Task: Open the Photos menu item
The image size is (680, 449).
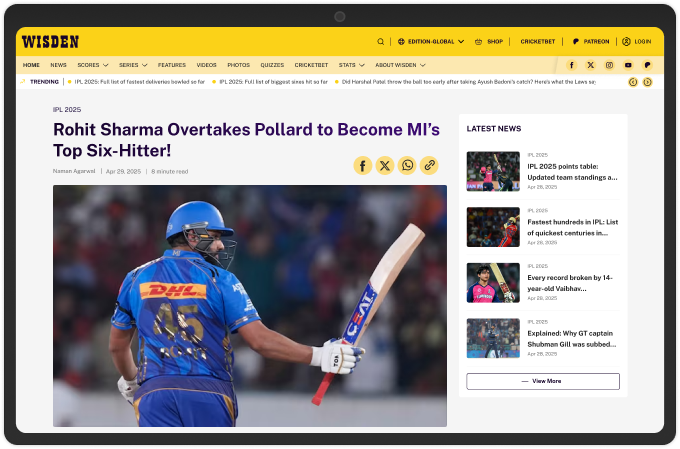Action: [239, 65]
